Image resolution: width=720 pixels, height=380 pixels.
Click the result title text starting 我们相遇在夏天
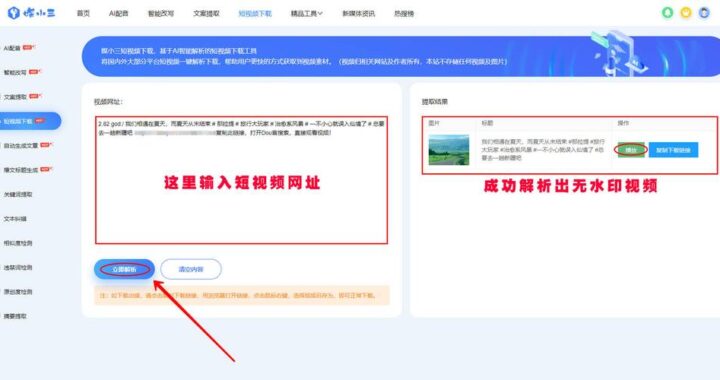coord(543,150)
